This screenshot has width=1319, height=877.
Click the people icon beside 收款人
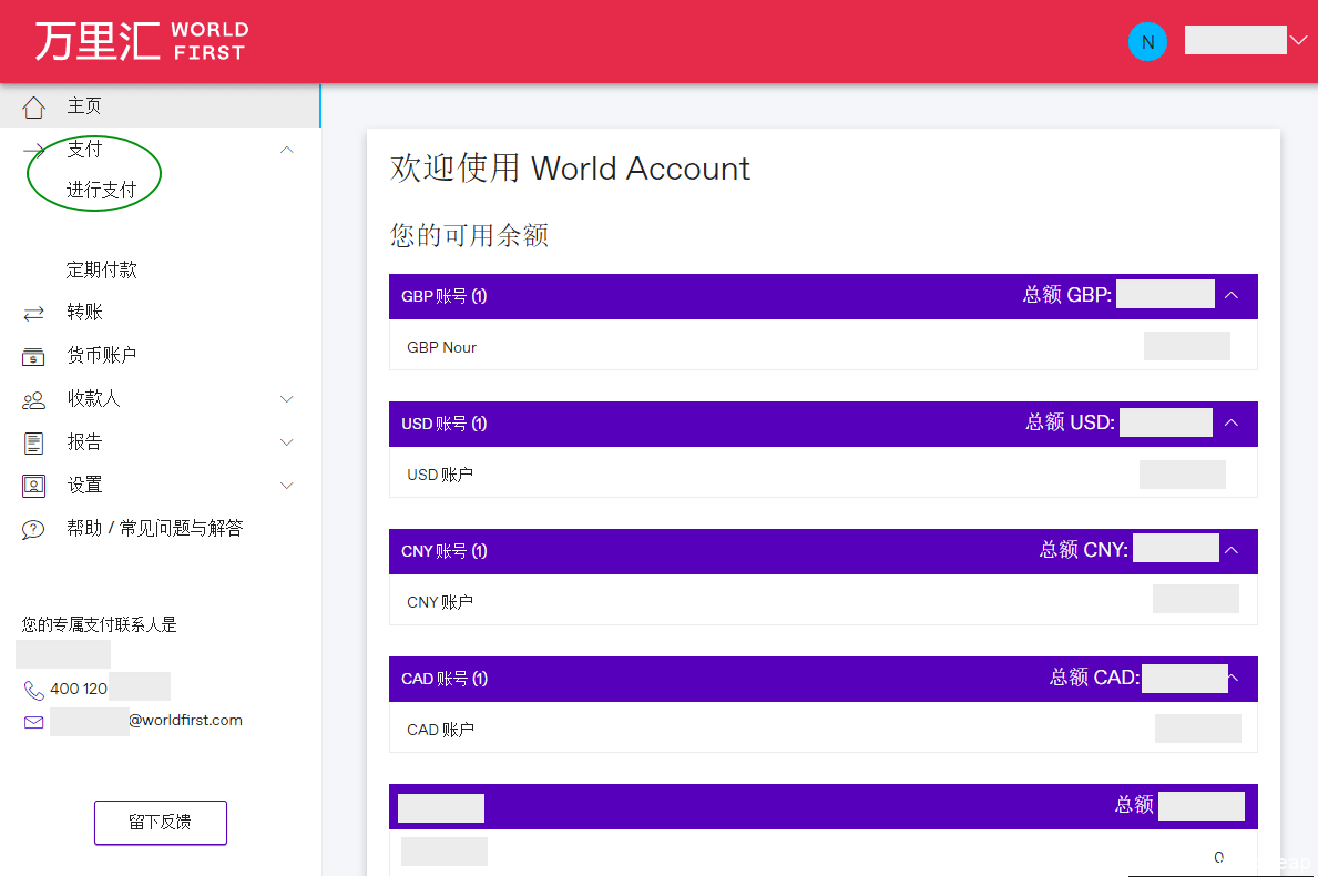(34, 400)
